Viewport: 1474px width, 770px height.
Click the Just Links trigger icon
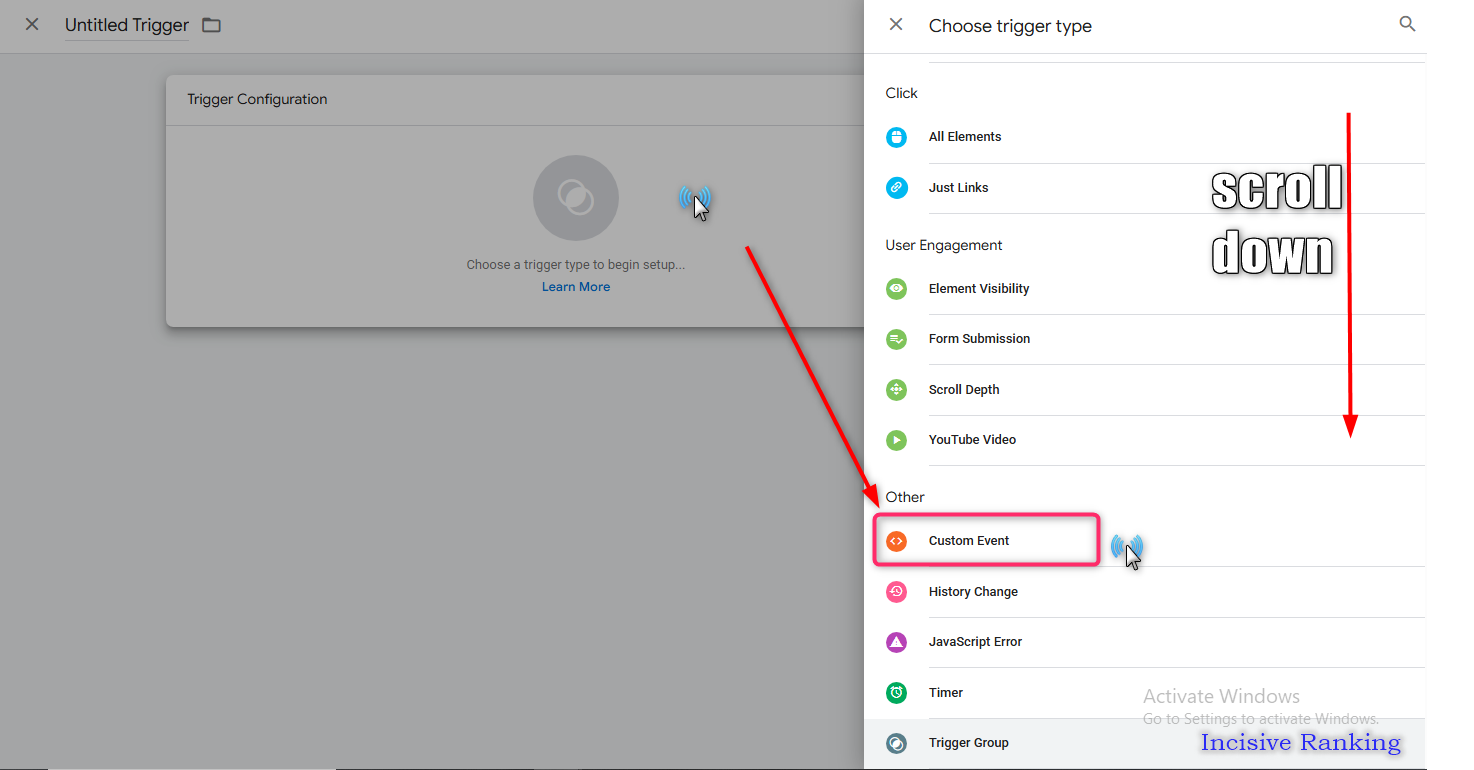897,187
